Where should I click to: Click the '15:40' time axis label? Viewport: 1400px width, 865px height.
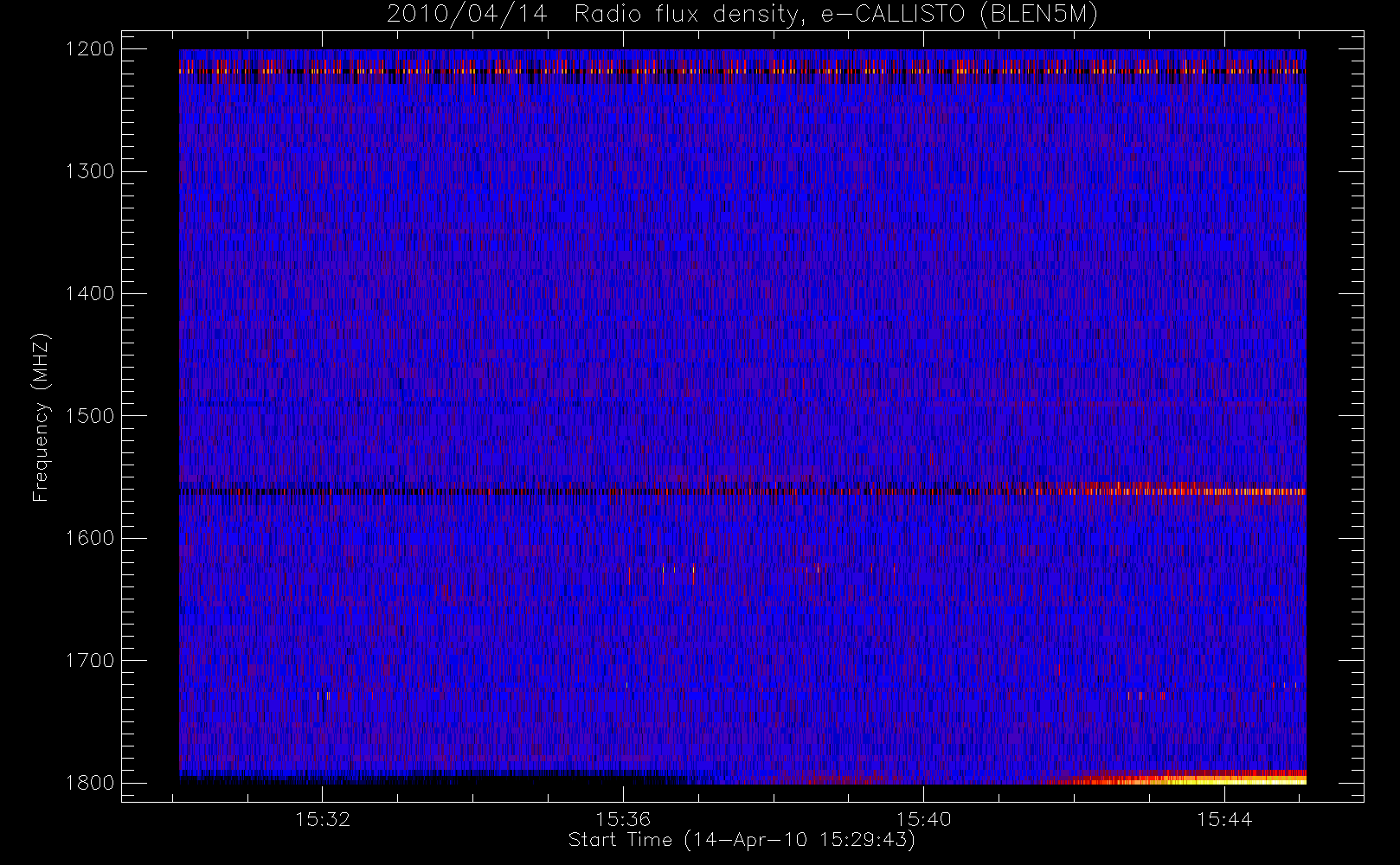923,819
